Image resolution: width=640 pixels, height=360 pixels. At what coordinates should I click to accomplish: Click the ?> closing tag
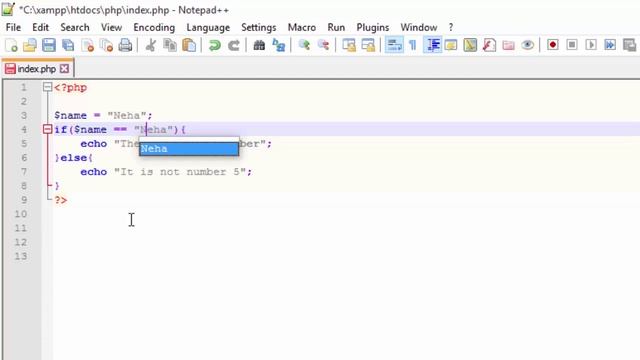click(x=61, y=200)
